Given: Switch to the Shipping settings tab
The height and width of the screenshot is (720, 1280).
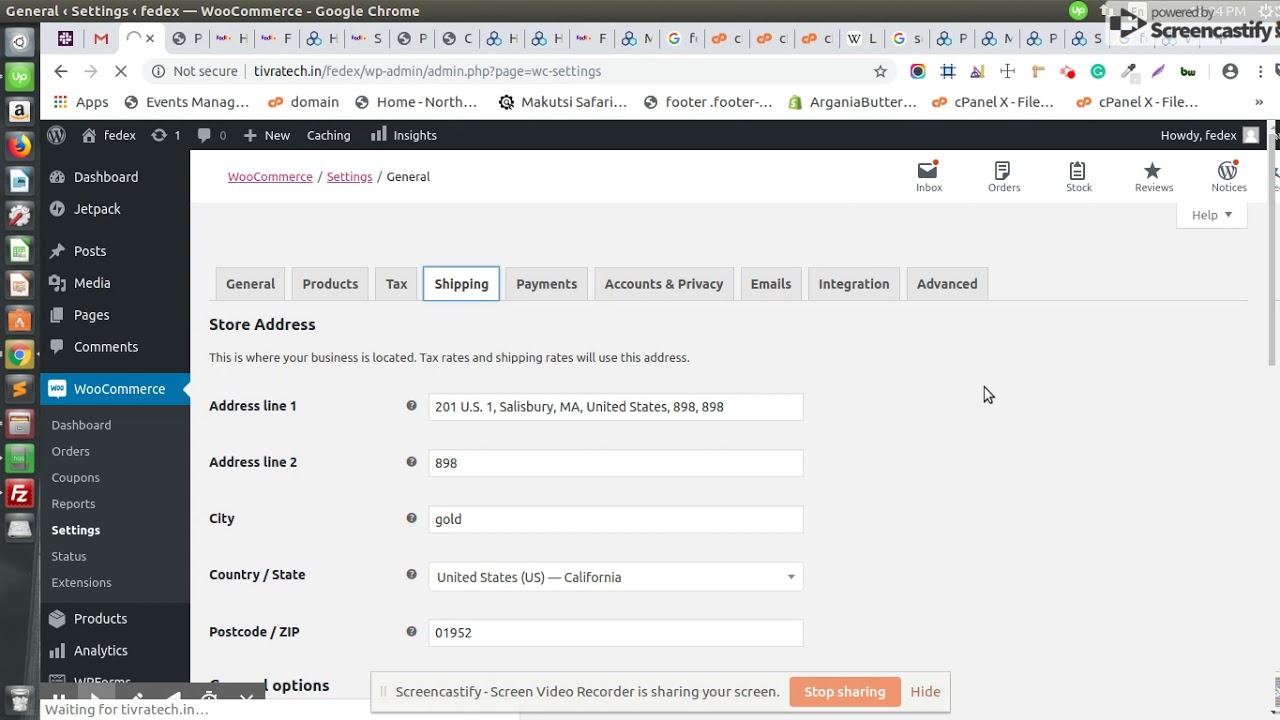Looking at the screenshot, I should [461, 284].
